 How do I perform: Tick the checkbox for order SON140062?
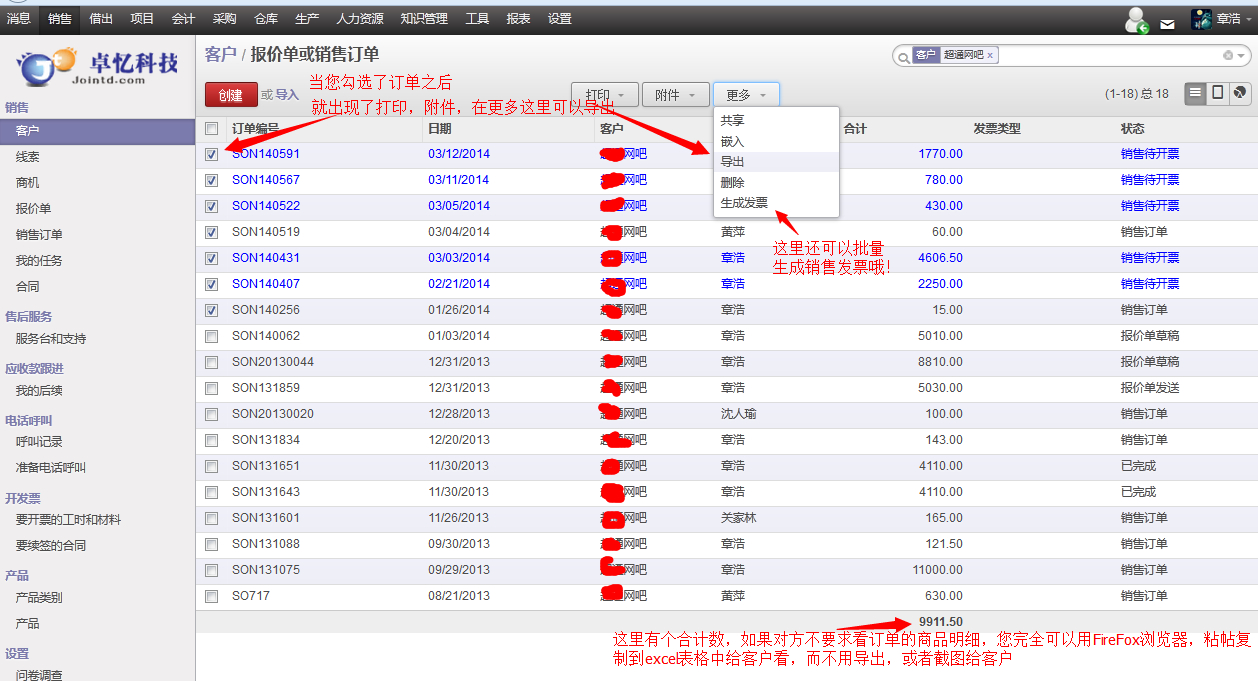click(x=211, y=337)
